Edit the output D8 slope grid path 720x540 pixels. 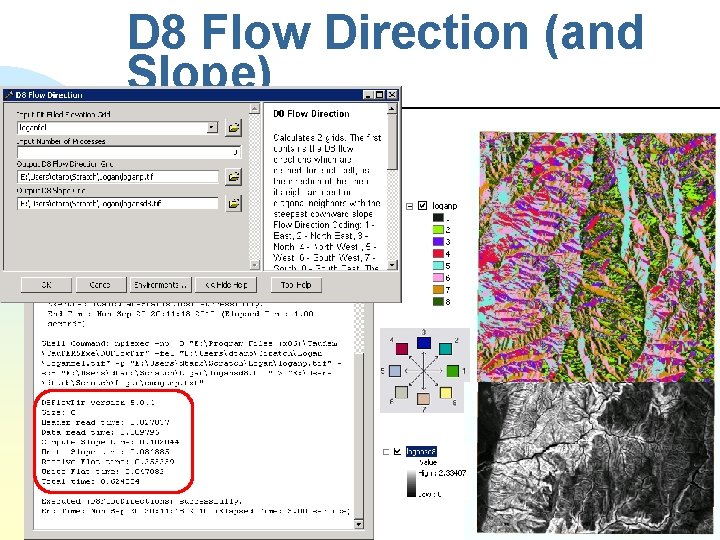coord(118,203)
